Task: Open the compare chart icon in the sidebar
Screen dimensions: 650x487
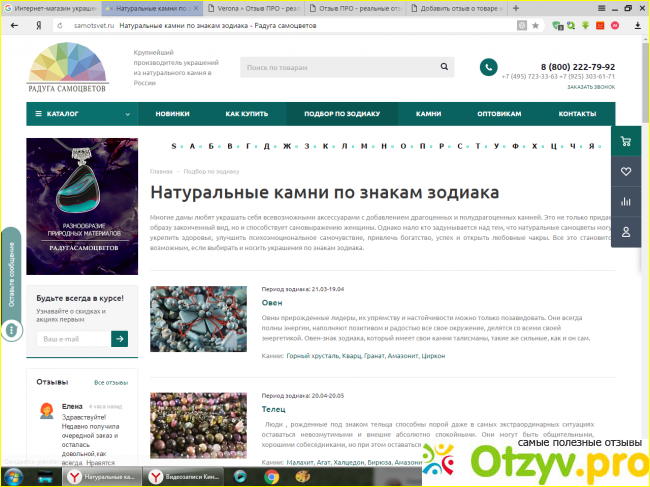Action: click(626, 201)
